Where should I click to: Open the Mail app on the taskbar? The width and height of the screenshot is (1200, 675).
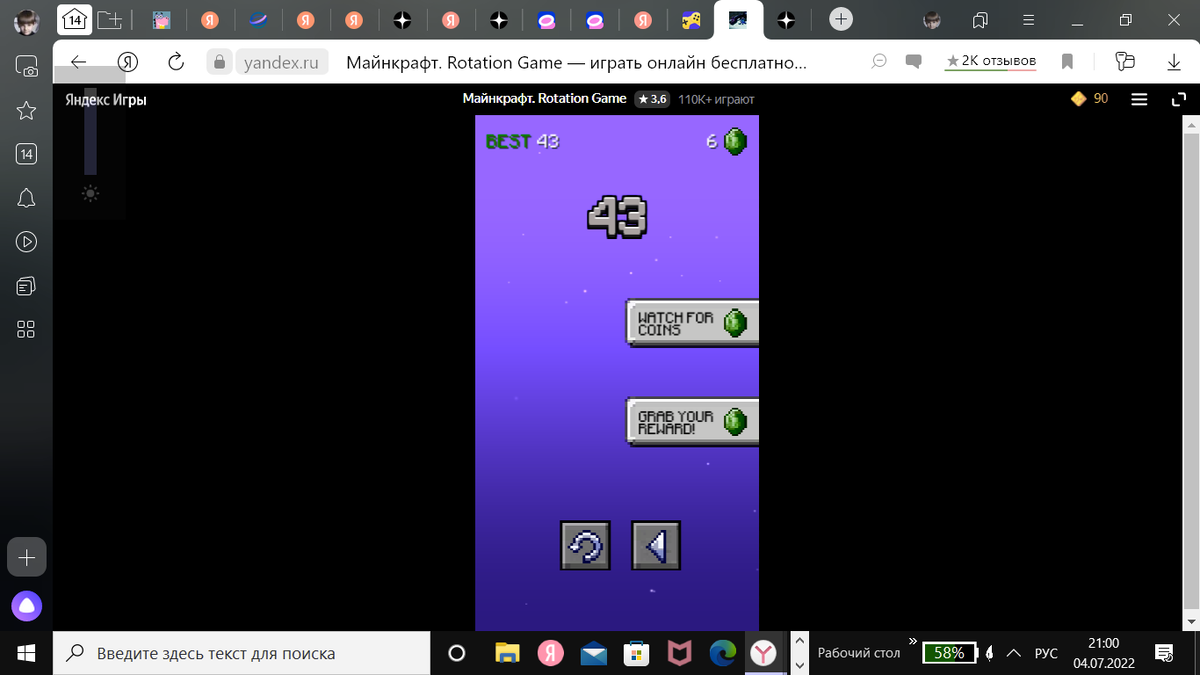tap(594, 653)
